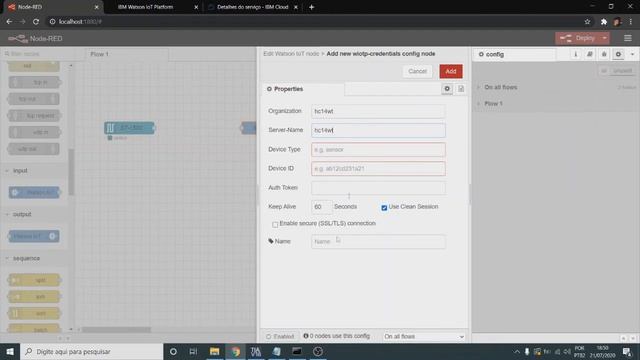Expand the Flow 1 section in the config sidebar
The width and height of the screenshot is (640, 360).
493,104
